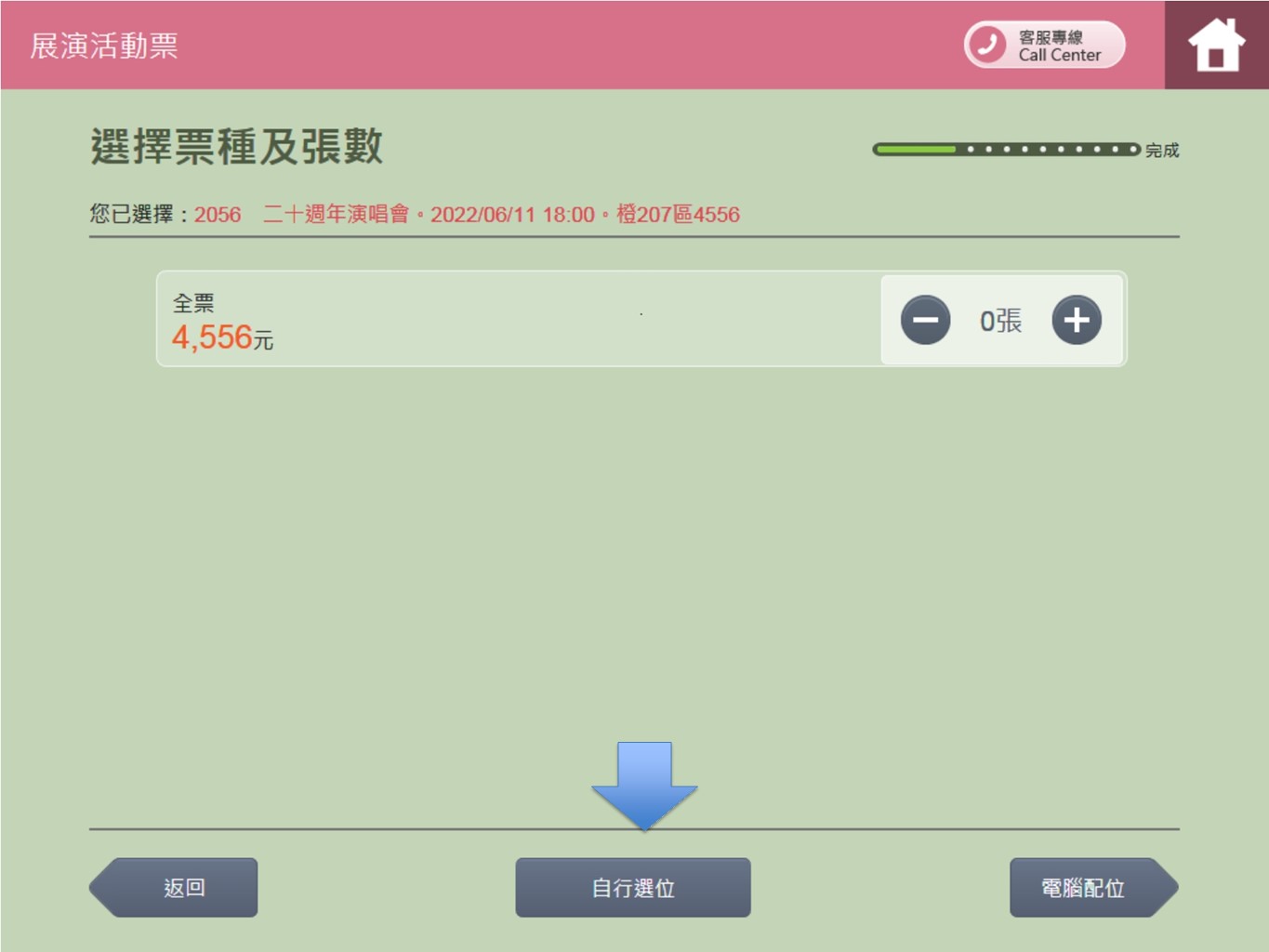The width and height of the screenshot is (1269, 952).
Task: Click the selected event text 二十週年演唱會
Action: tap(337, 214)
